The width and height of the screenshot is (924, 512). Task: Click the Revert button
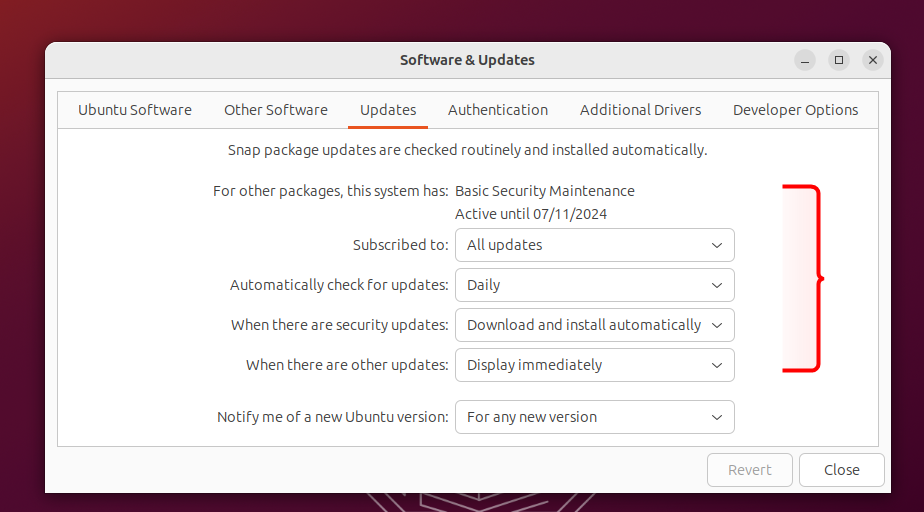coord(750,470)
